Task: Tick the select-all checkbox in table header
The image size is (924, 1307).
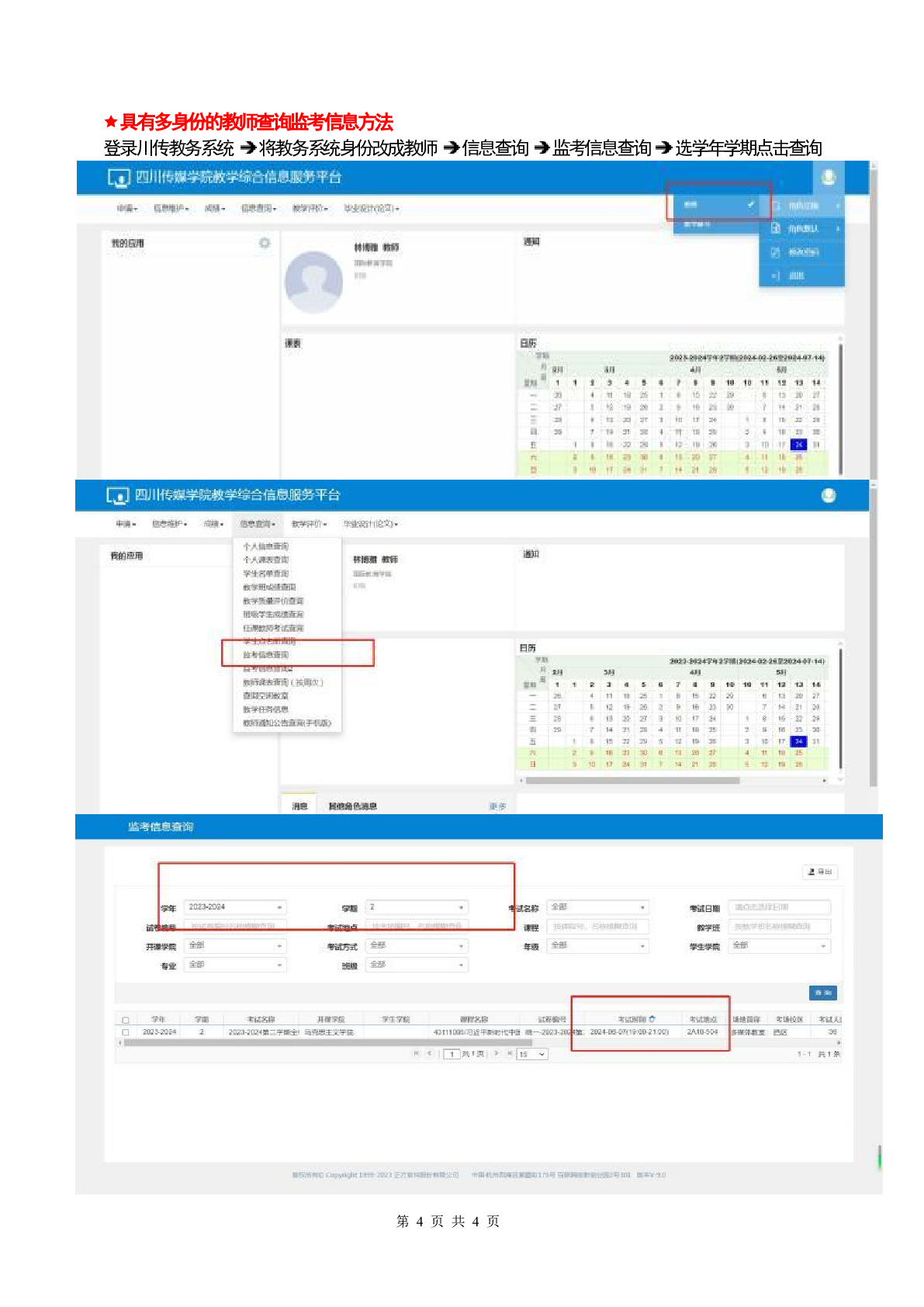Action: point(126,1020)
